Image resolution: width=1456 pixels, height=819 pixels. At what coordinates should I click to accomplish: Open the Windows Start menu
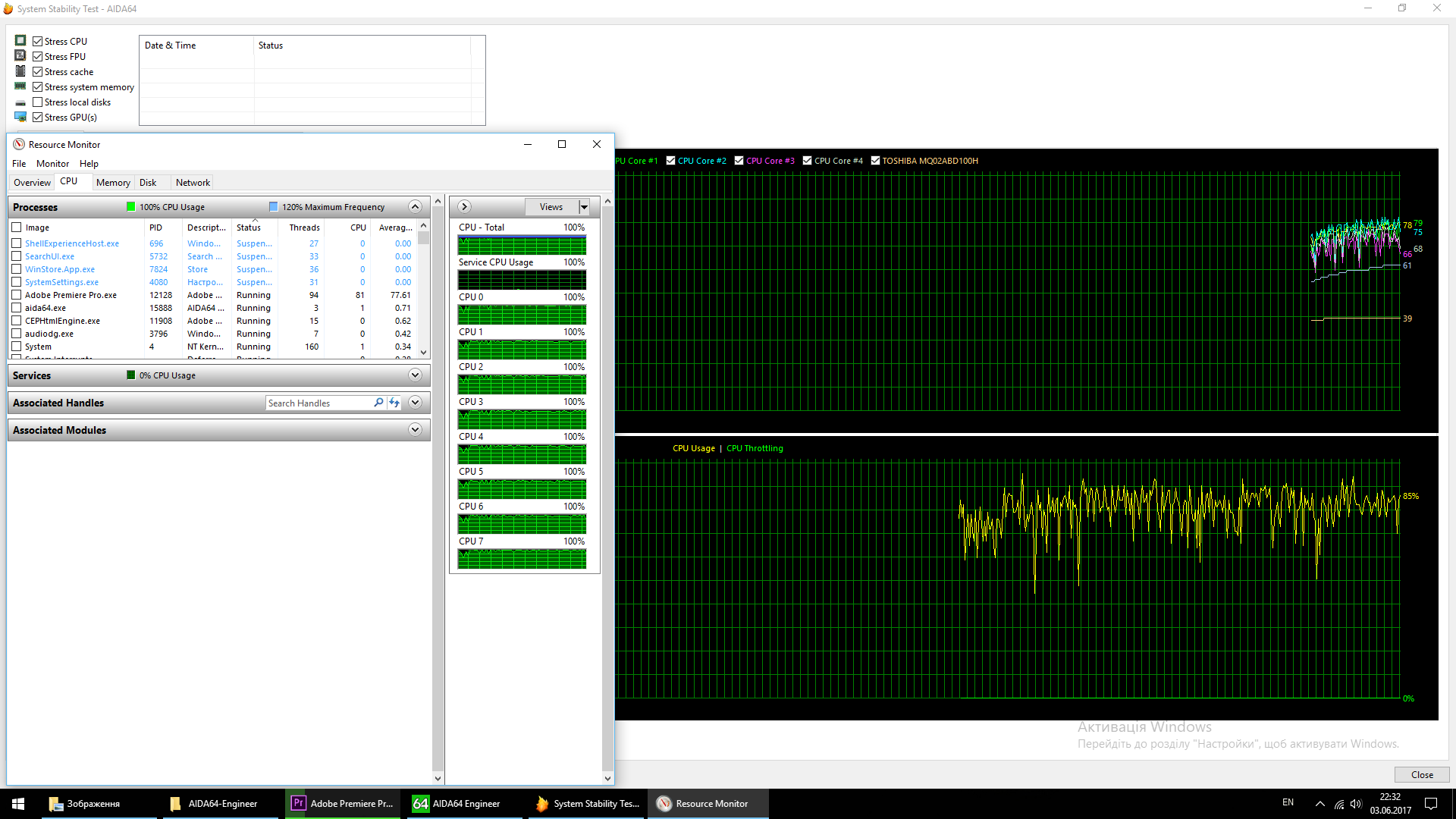click(x=18, y=804)
